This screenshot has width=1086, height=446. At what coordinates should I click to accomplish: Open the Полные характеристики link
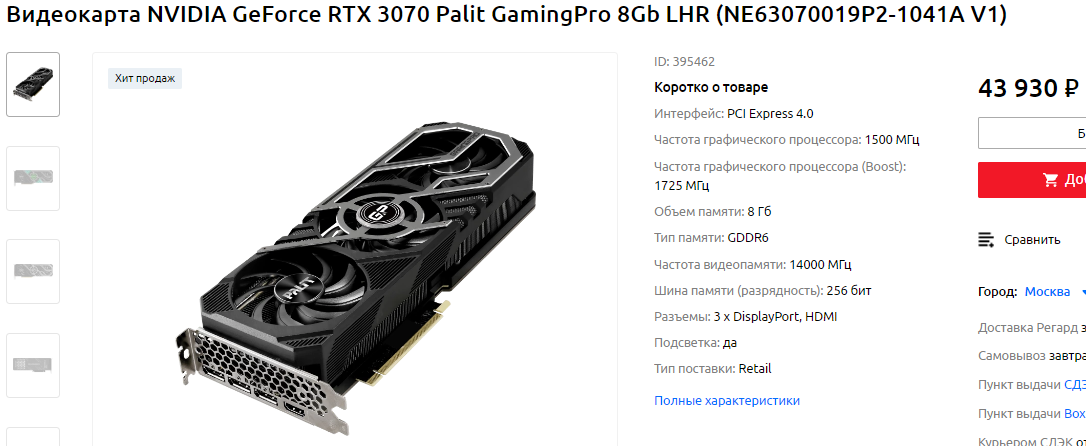coord(727,400)
